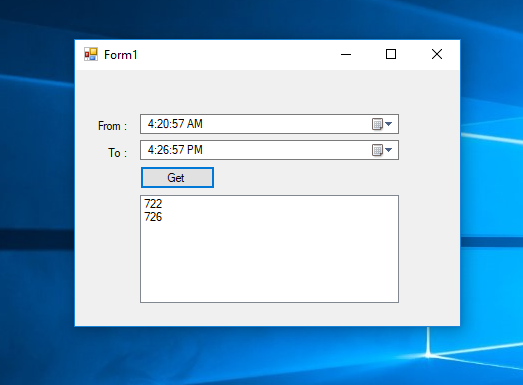Maximize the Form1 window
This screenshot has height=385, width=523.
pos(391,54)
